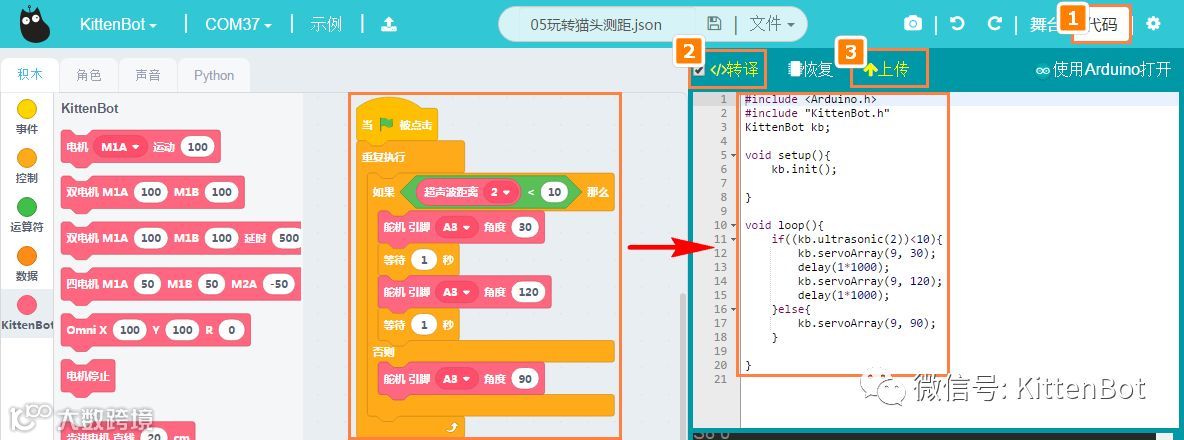
Task: Select the 运算符 operators category
Action: point(27,215)
